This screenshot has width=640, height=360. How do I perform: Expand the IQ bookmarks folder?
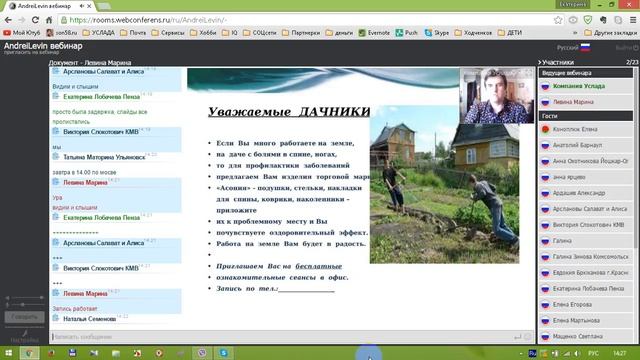pyautogui.click(x=229, y=33)
